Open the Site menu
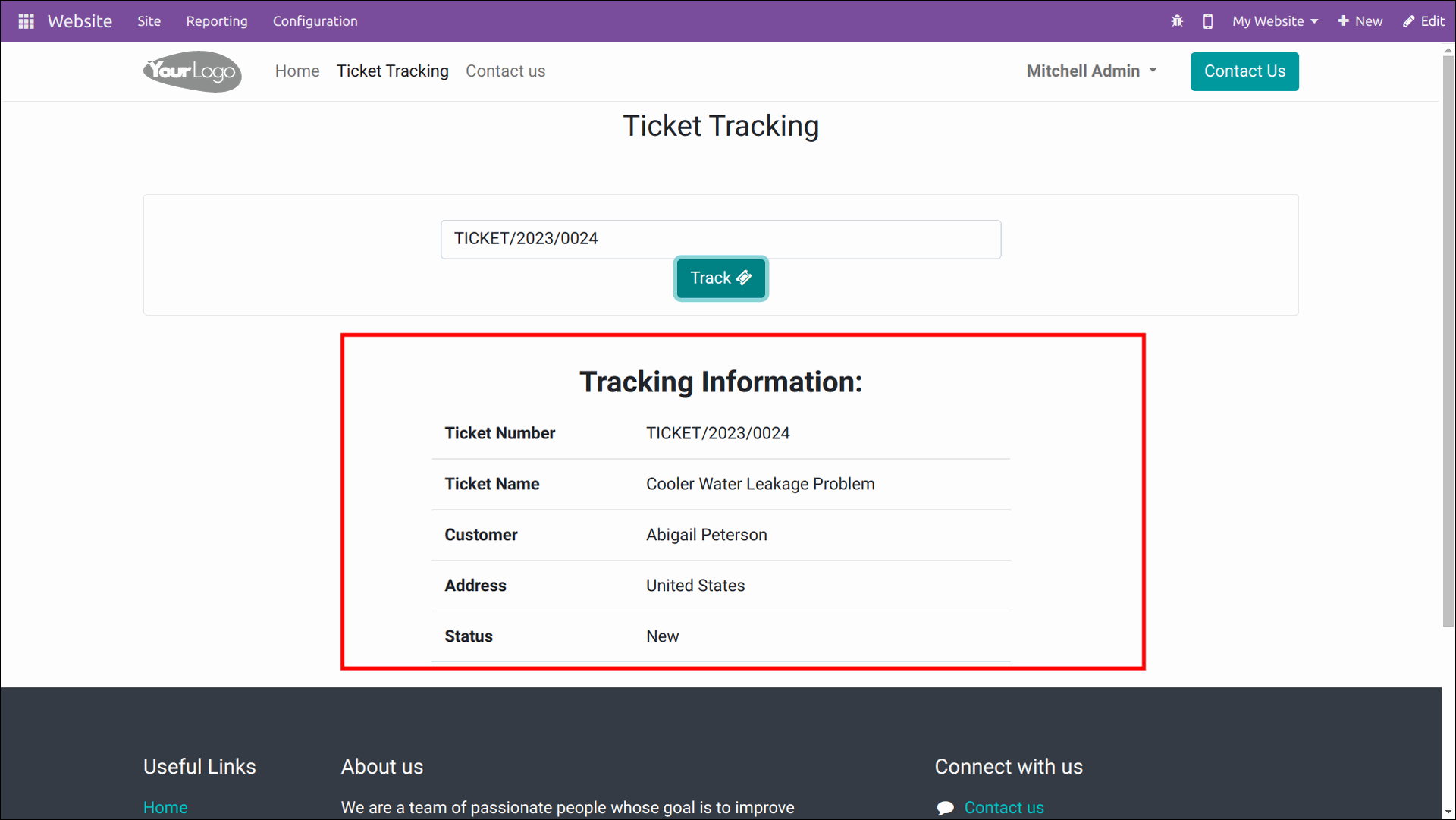Screen dimensions: 1456x820 point(149,21)
